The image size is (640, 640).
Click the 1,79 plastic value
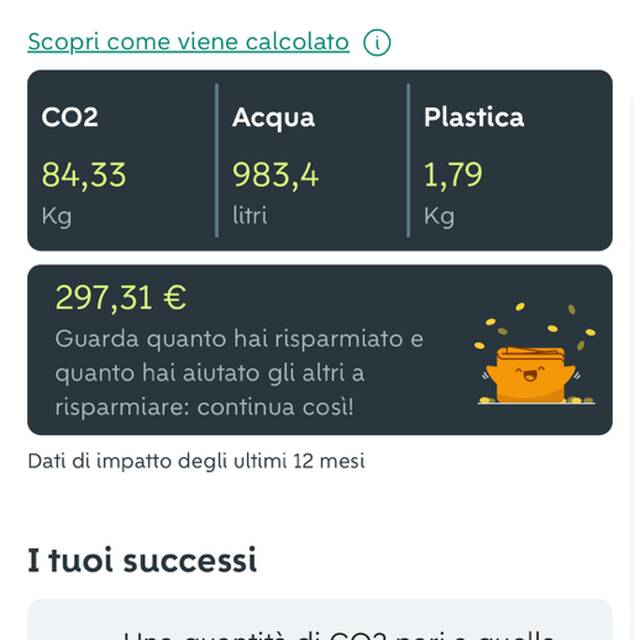(453, 175)
